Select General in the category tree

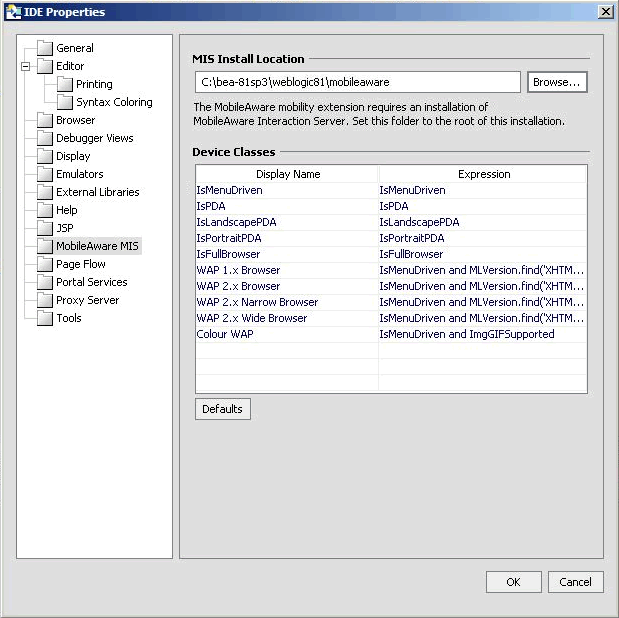(75, 48)
